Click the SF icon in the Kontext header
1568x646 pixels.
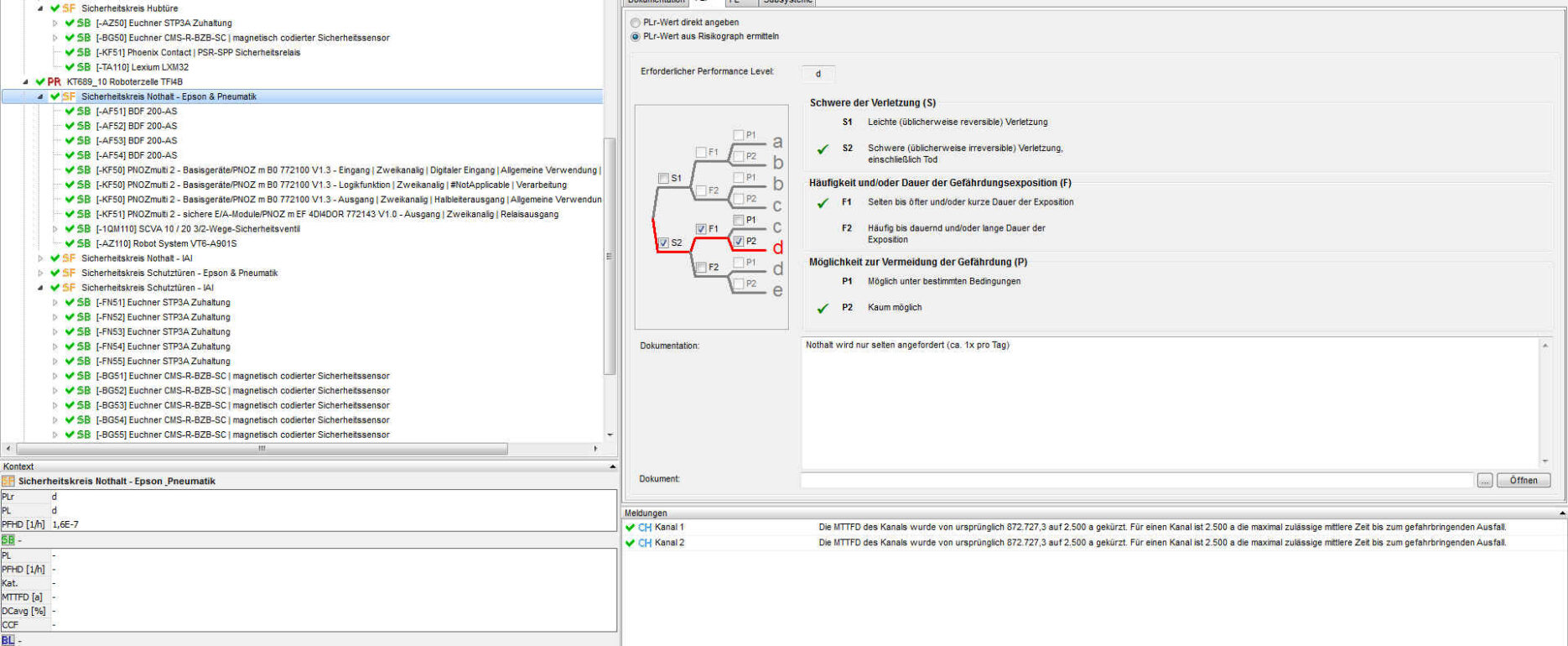(8, 482)
